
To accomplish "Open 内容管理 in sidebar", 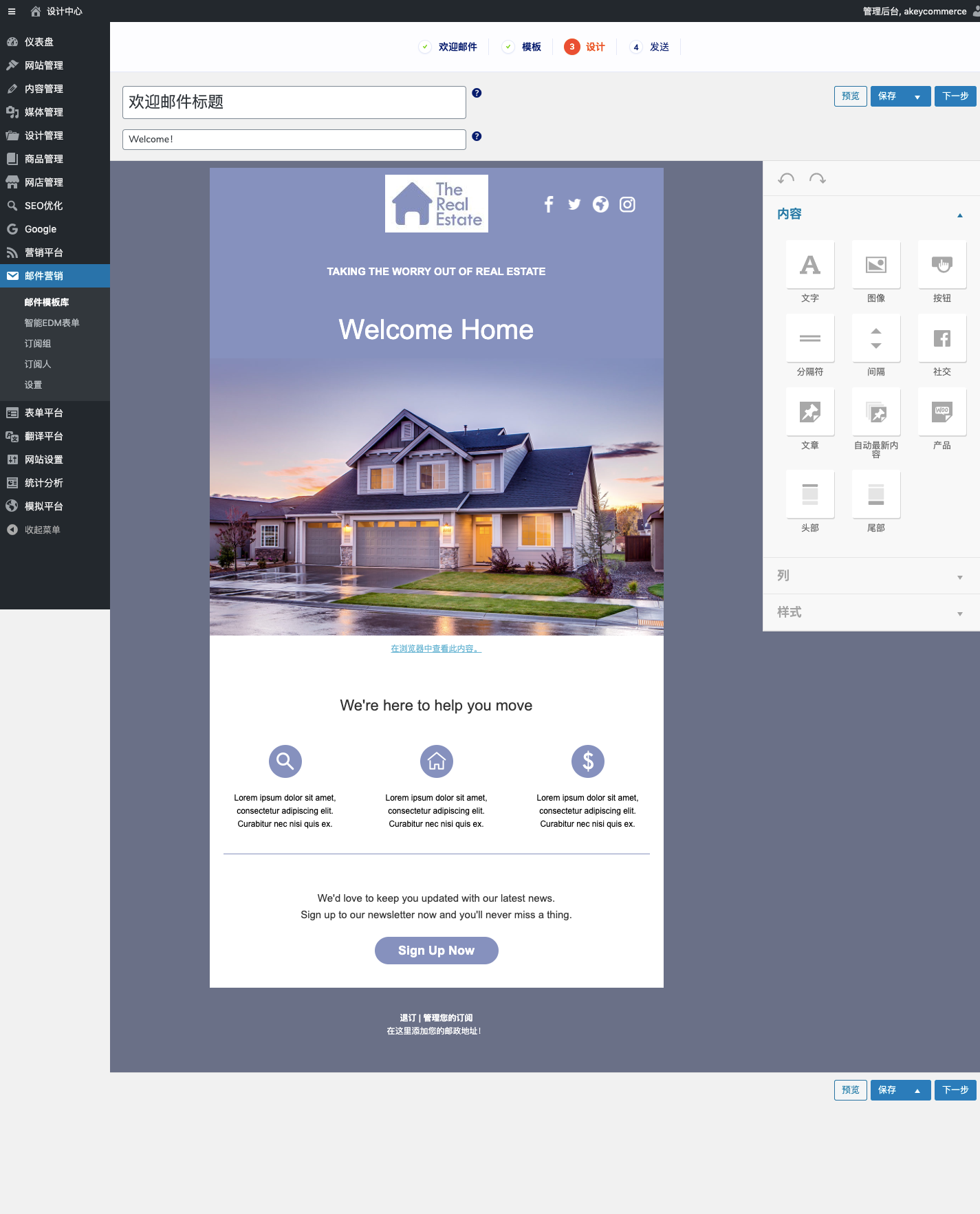I will pyautogui.click(x=44, y=89).
